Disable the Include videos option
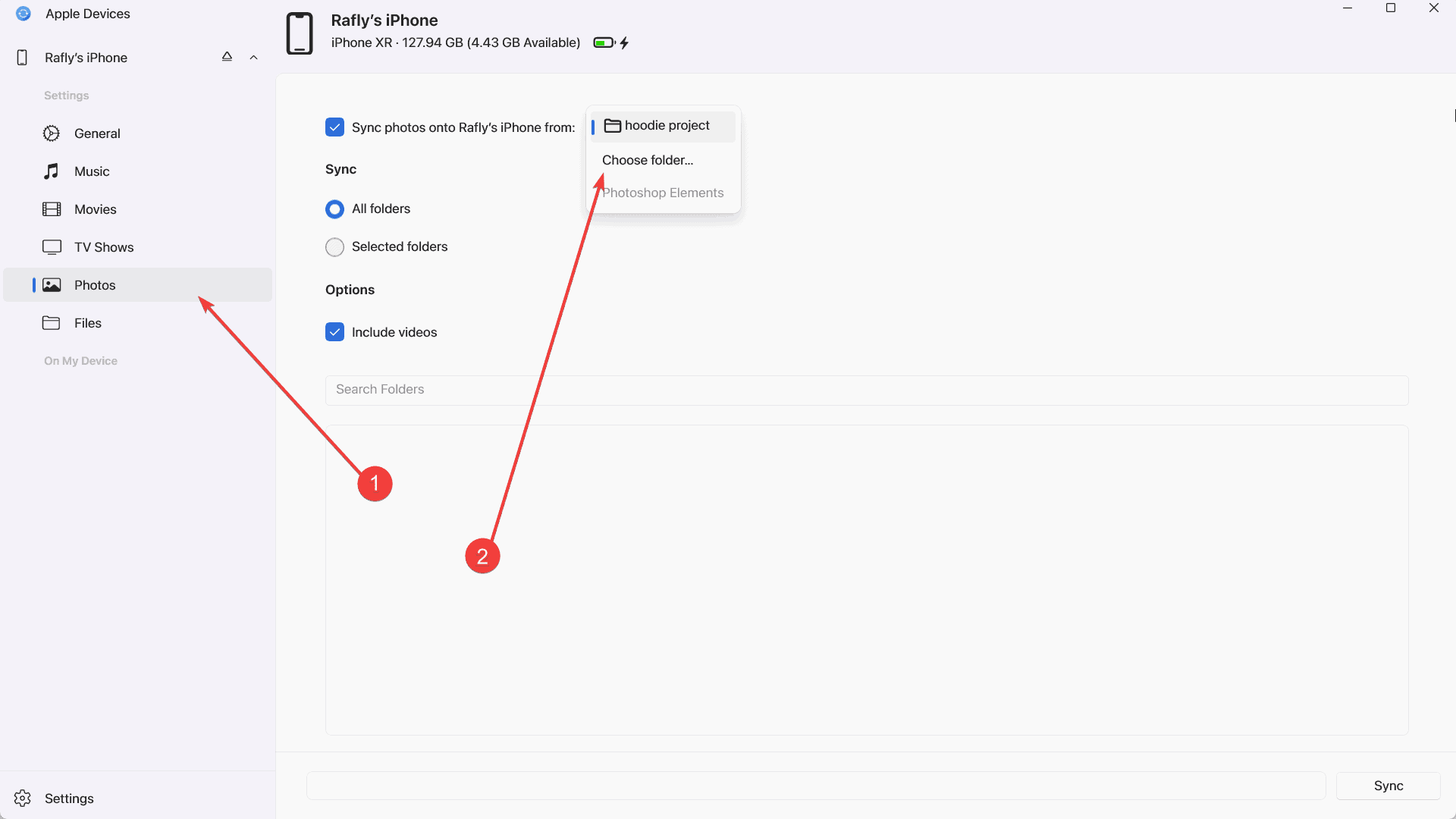Image resolution: width=1456 pixels, height=819 pixels. point(334,331)
